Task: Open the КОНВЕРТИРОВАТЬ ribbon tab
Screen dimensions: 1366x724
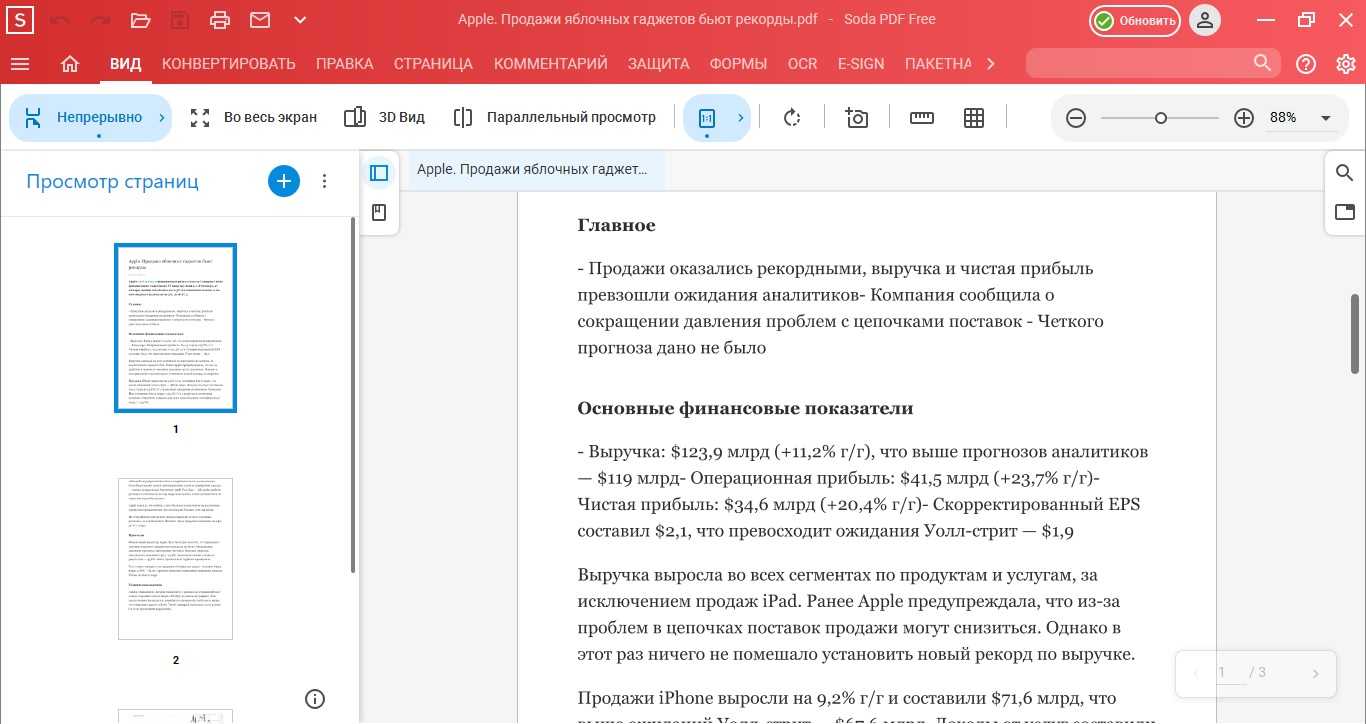Action: 229,64
